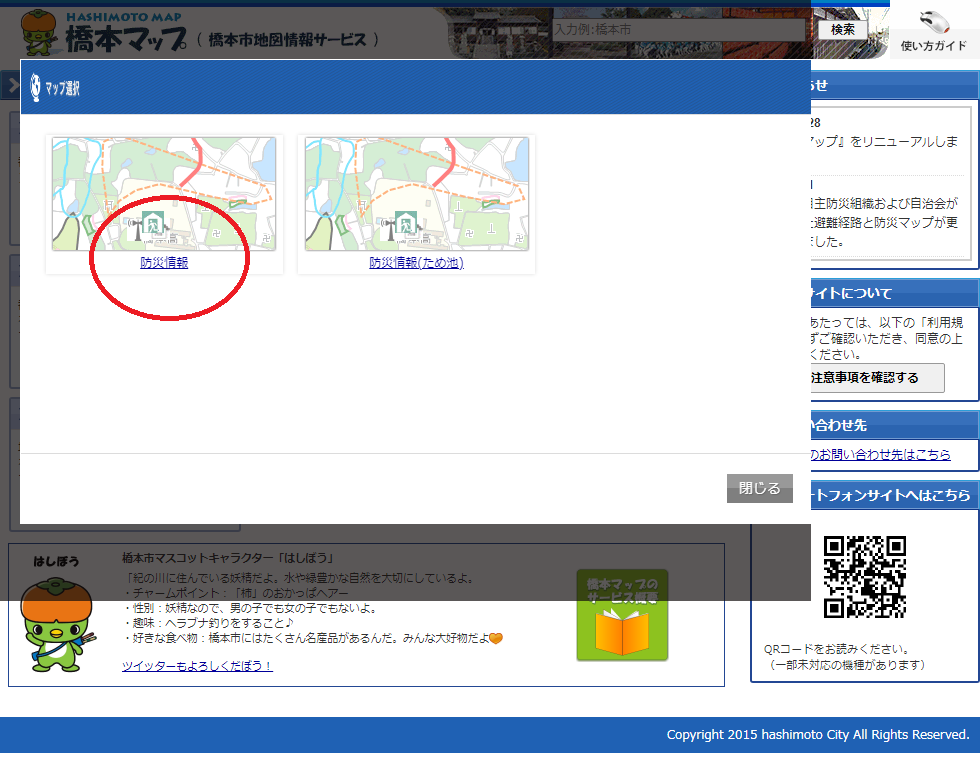Click the globe icon beside マップ選択 title
The height and width of the screenshot is (758, 980).
tap(36, 87)
